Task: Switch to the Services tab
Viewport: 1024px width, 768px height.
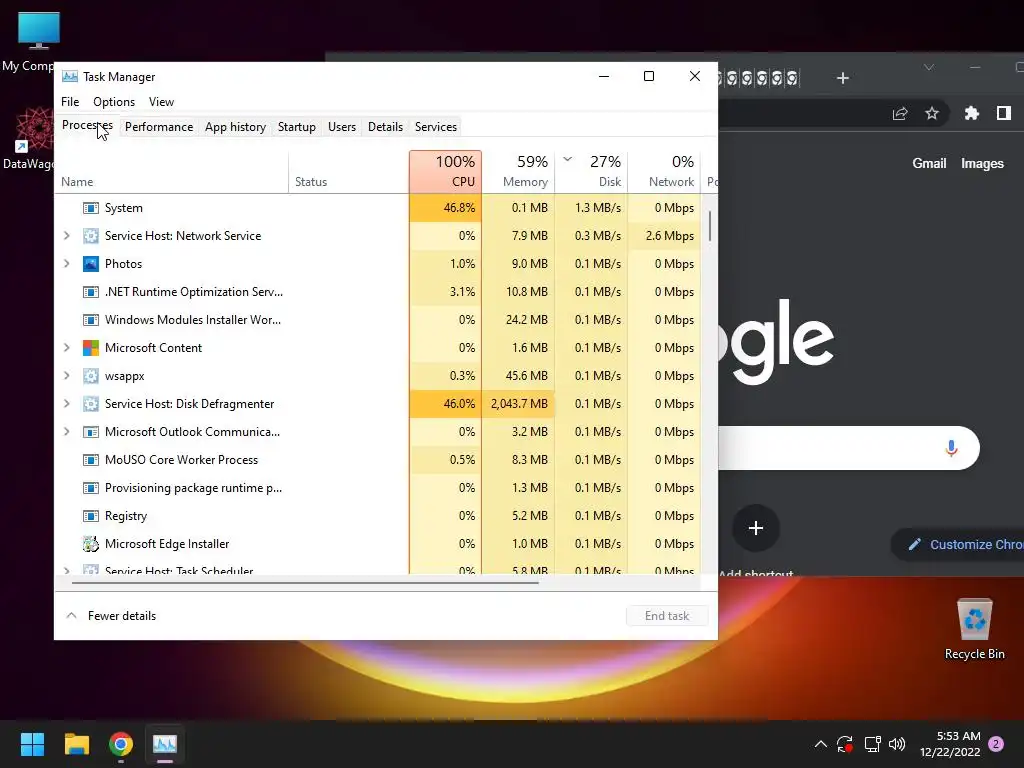Action: point(436,127)
